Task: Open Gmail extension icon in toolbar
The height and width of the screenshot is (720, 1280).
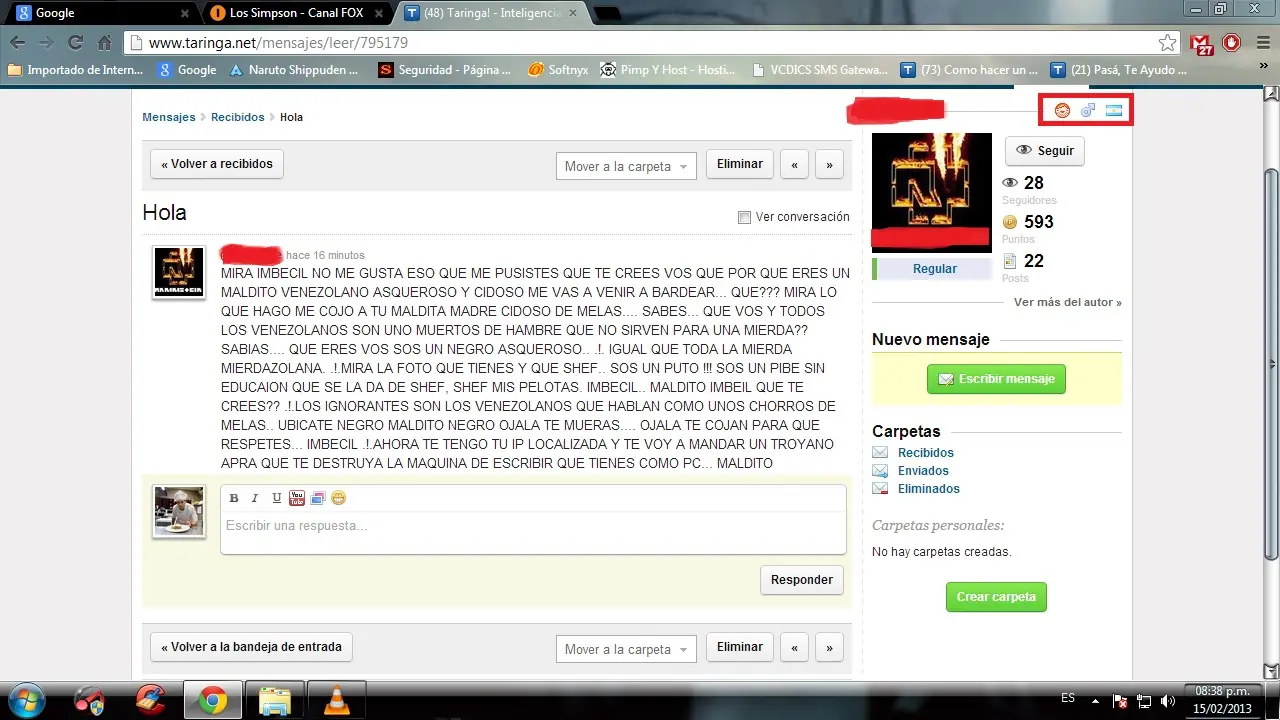Action: 1201,43
